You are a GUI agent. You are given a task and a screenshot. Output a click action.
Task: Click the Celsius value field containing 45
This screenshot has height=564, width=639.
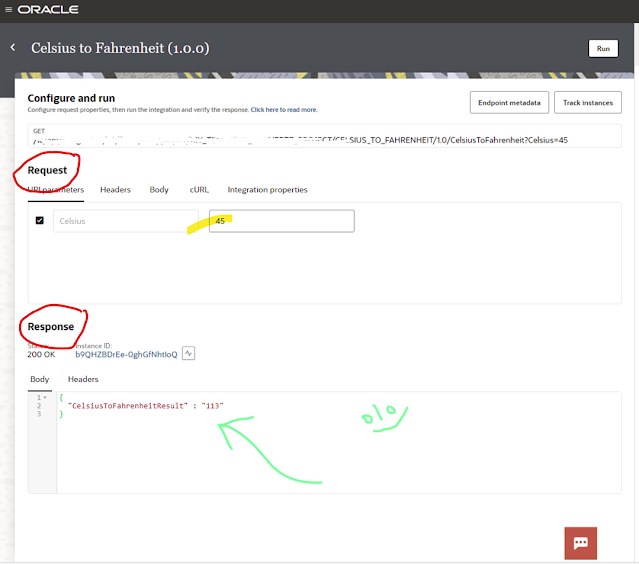[x=281, y=220]
